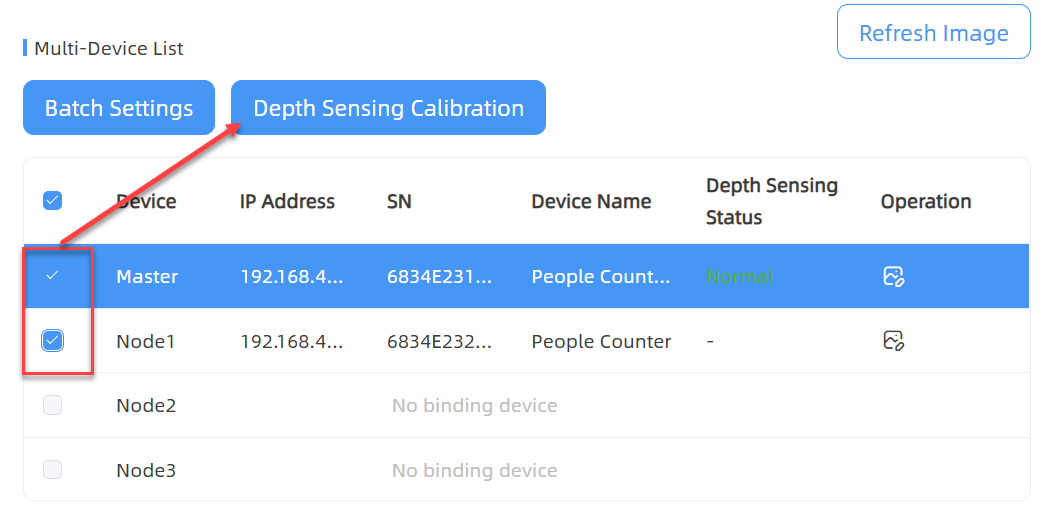This screenshot has width=1040, height=511.
Task: Click the Depth Sensing Status column header
Action: (x=772, y=201)
